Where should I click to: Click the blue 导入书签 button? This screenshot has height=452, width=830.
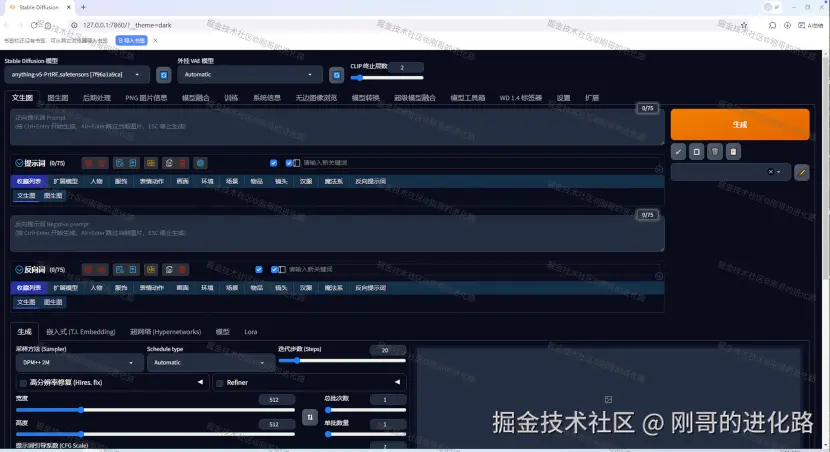[x=131, y=40]
